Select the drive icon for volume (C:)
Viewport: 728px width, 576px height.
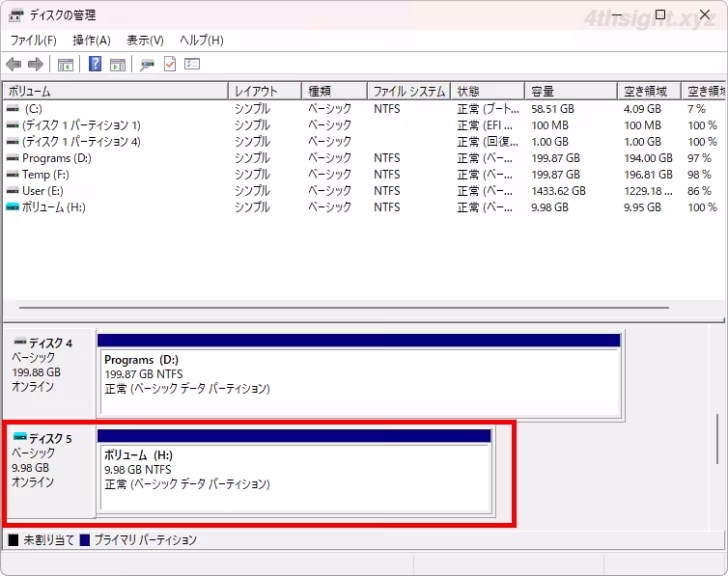pyautogui.click(x=13, y=109)
